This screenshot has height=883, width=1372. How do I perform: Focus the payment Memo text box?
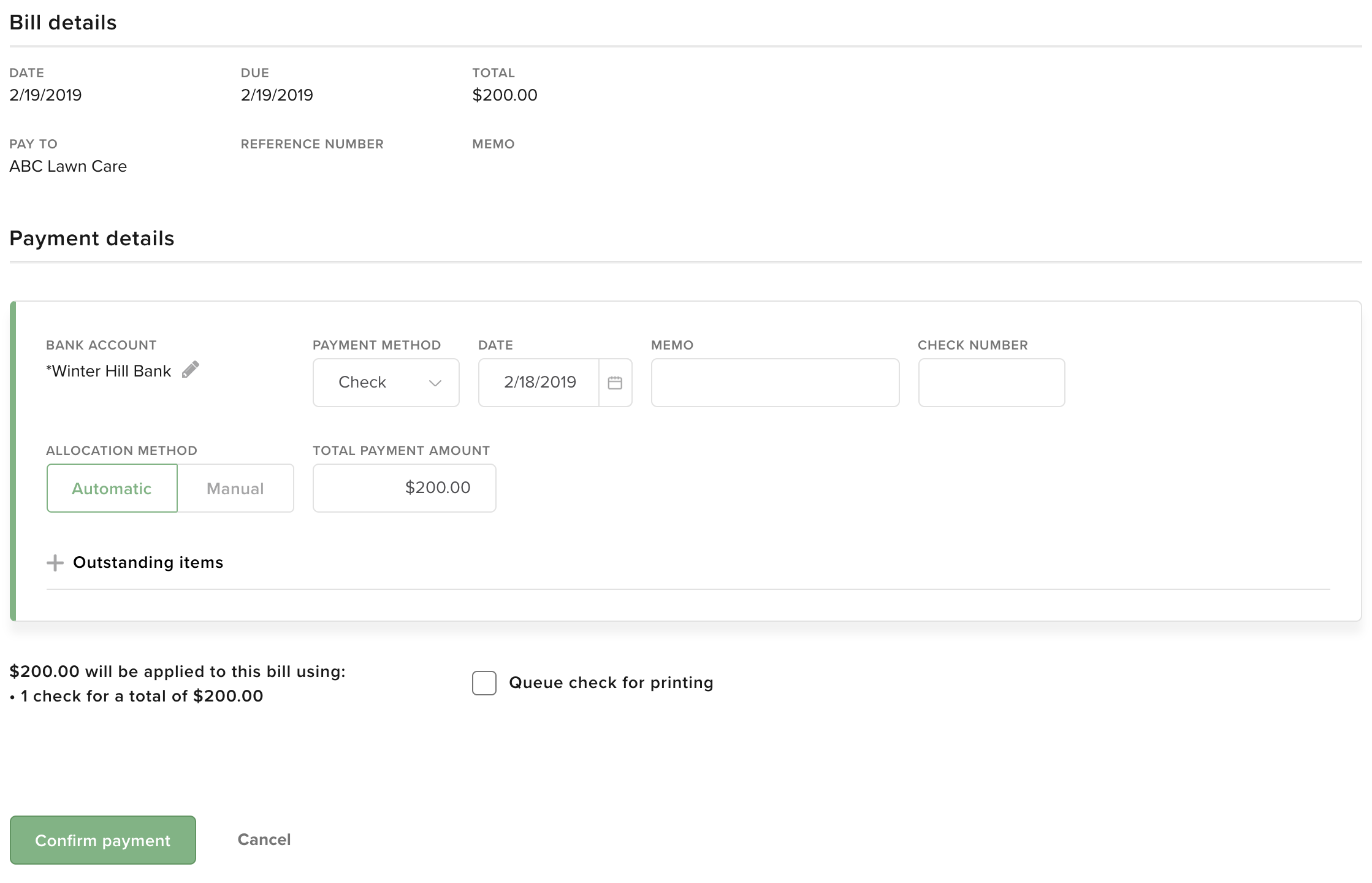(x=775, y=383)
